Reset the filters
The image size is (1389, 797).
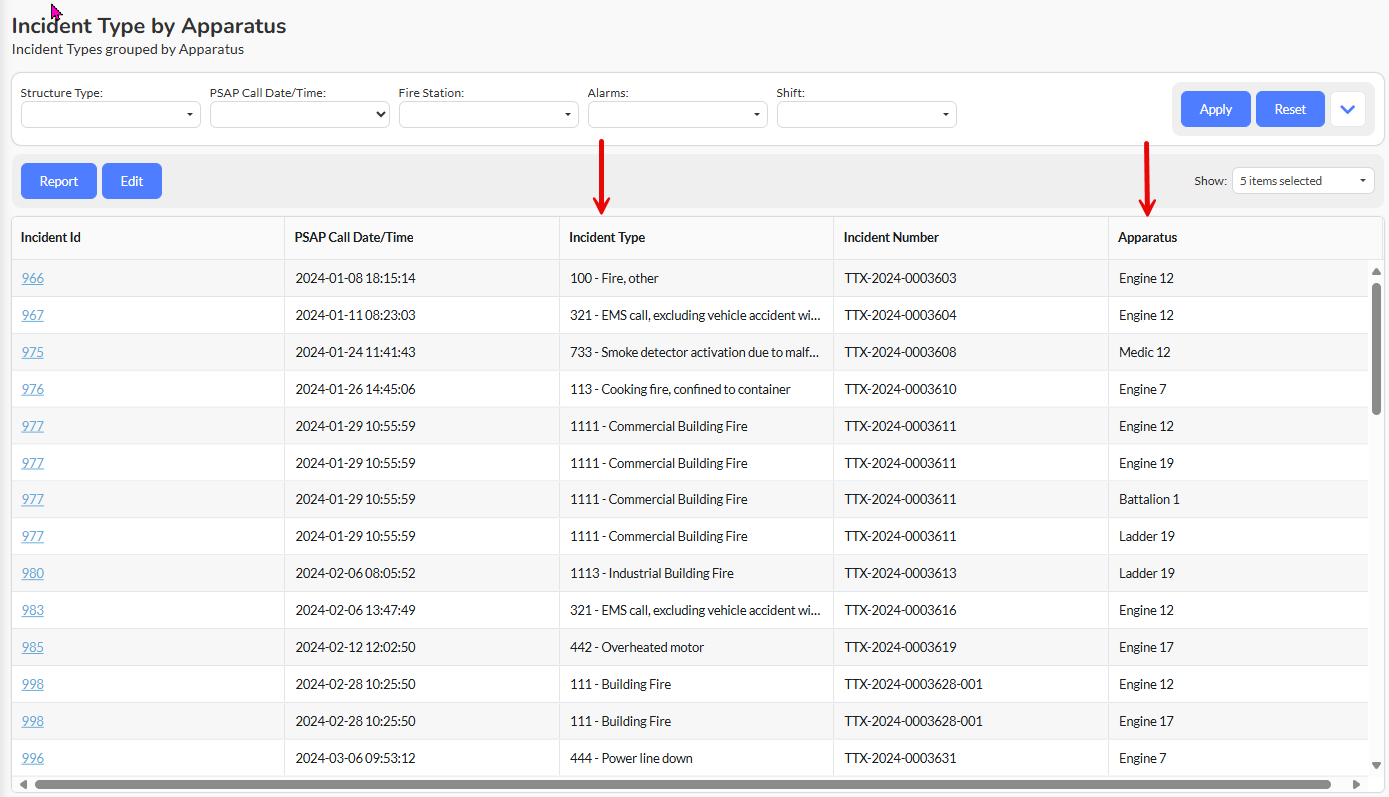coord(1289,109)
